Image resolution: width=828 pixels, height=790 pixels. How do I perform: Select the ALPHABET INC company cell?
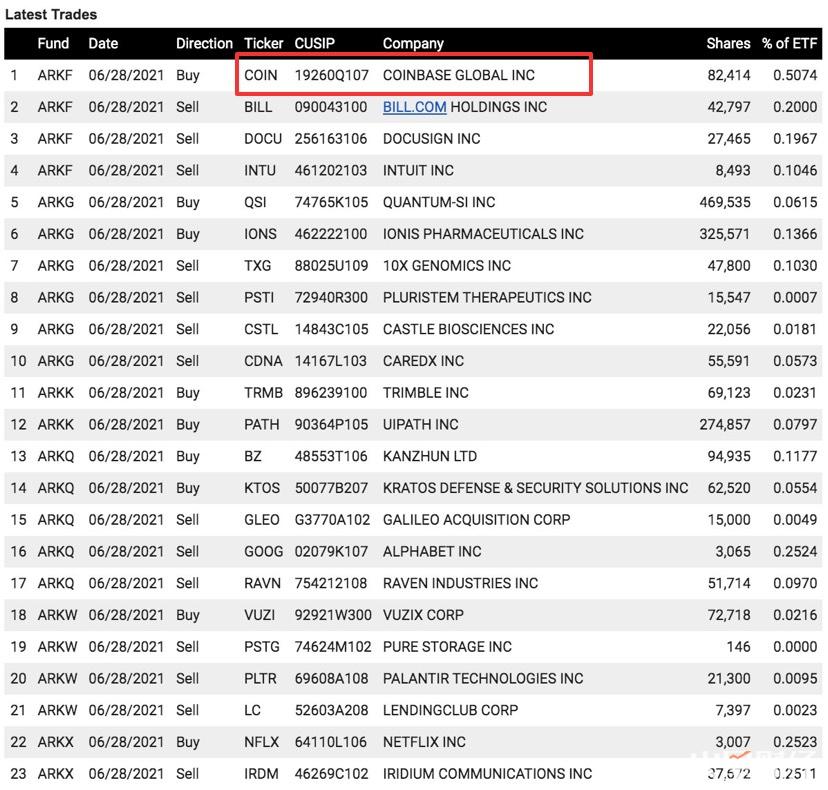(432, 552)
